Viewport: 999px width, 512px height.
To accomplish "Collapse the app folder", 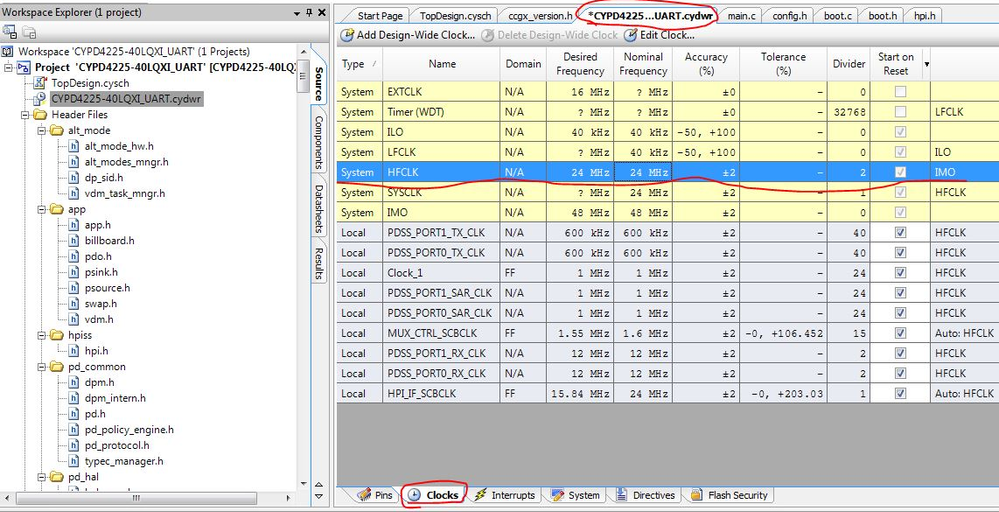I will (x=41, y=210).
